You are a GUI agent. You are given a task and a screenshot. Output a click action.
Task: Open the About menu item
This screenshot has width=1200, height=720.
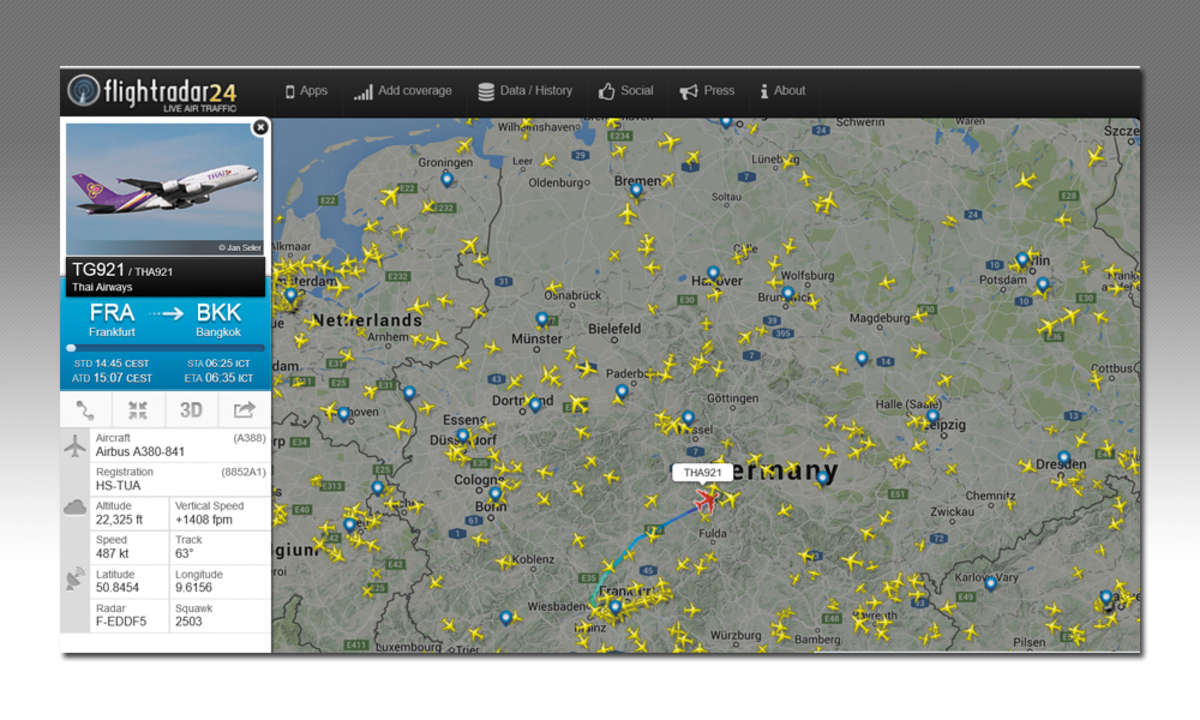click(782, 91)
